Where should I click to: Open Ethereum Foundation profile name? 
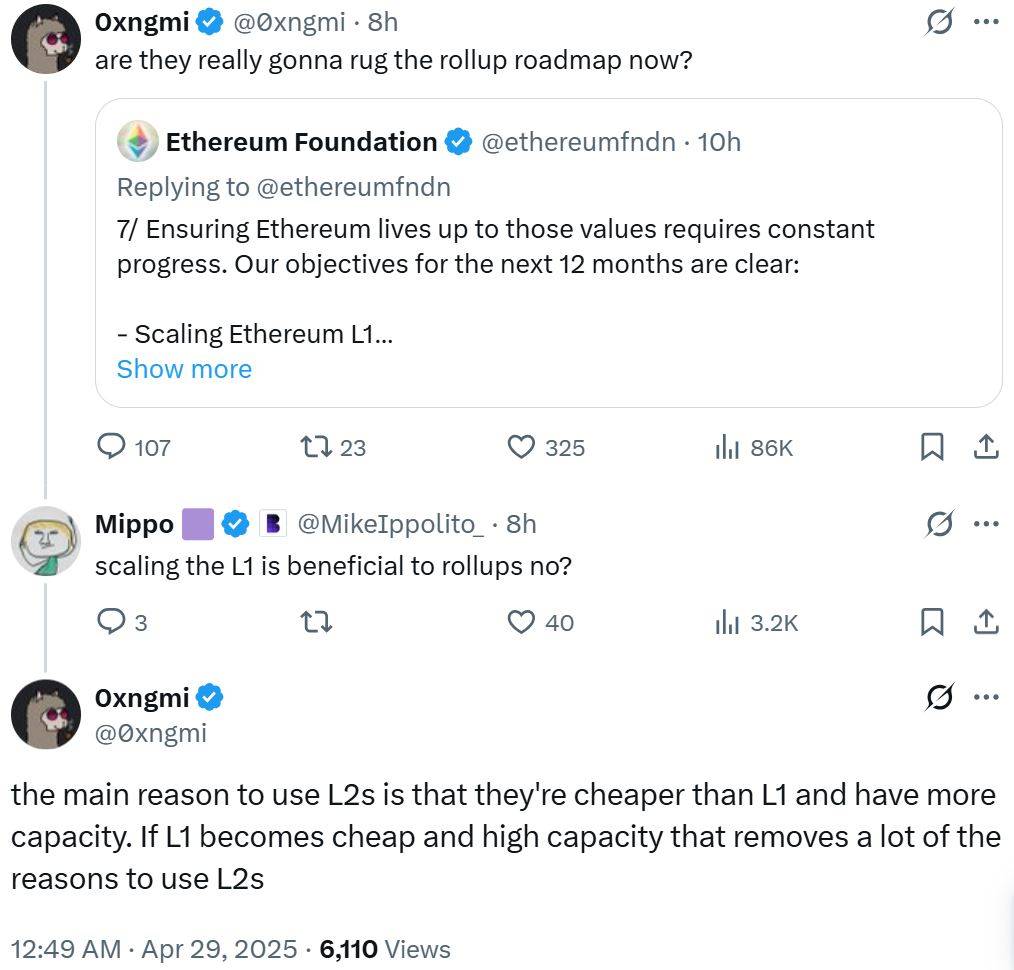coord(301,142)
